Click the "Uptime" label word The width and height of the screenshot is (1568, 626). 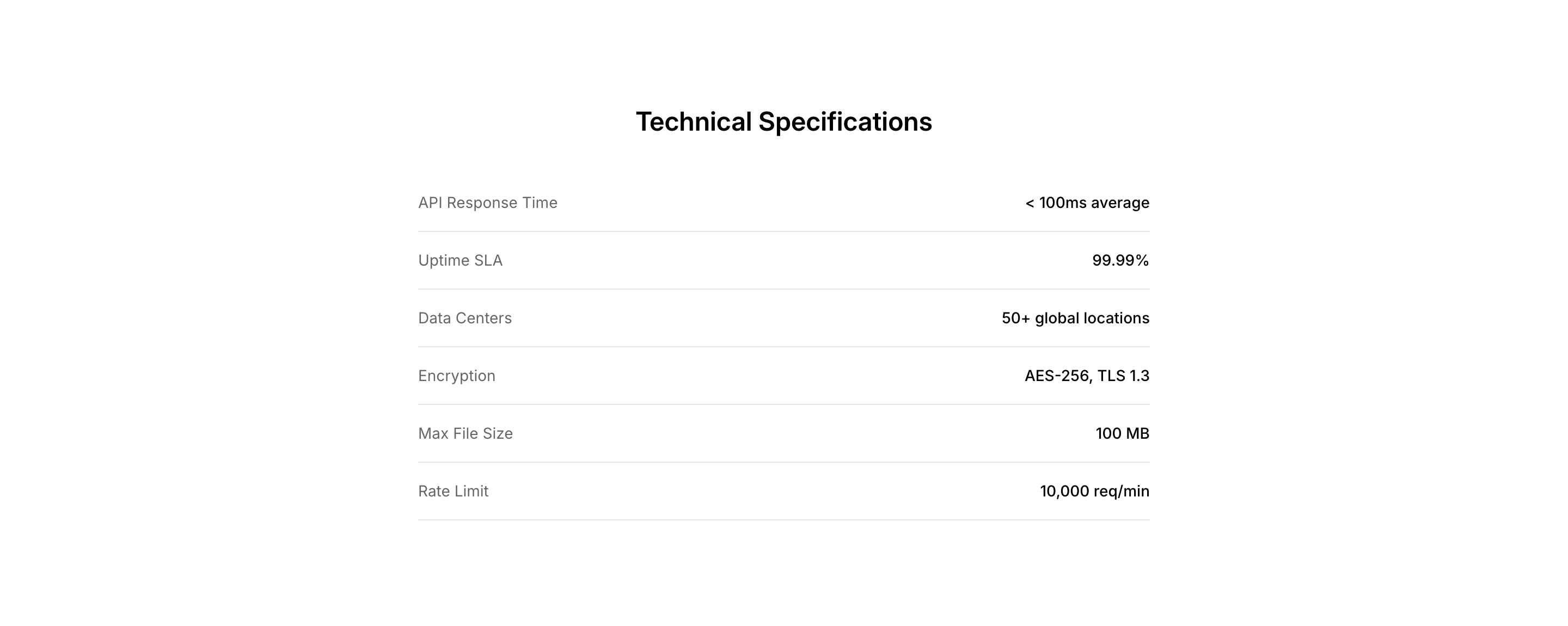(x=443, y=260)
